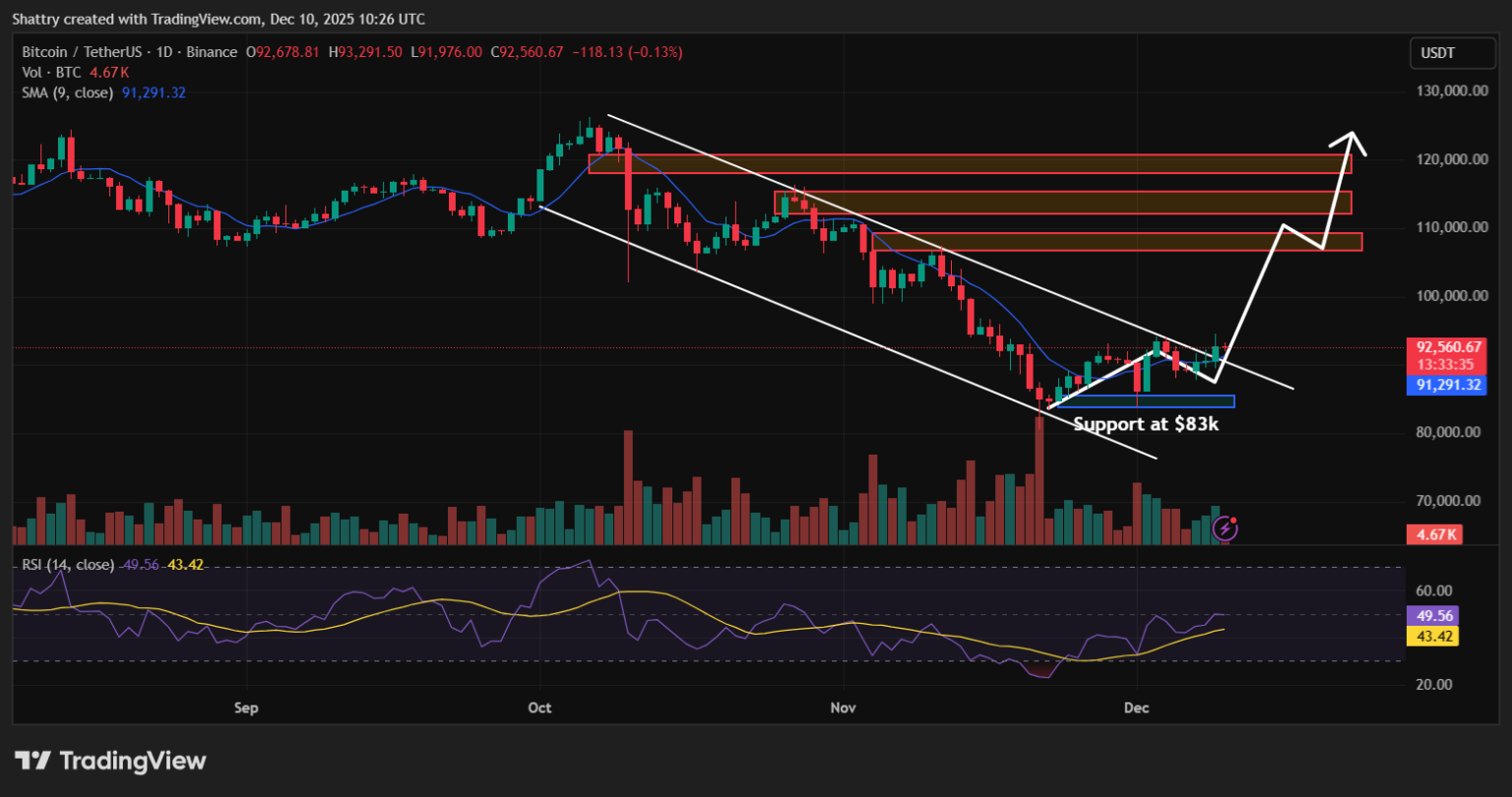Screen dimensions: 1512x797
Task: Click the RSI (14, close) indicator label
Action: [67, 565]
